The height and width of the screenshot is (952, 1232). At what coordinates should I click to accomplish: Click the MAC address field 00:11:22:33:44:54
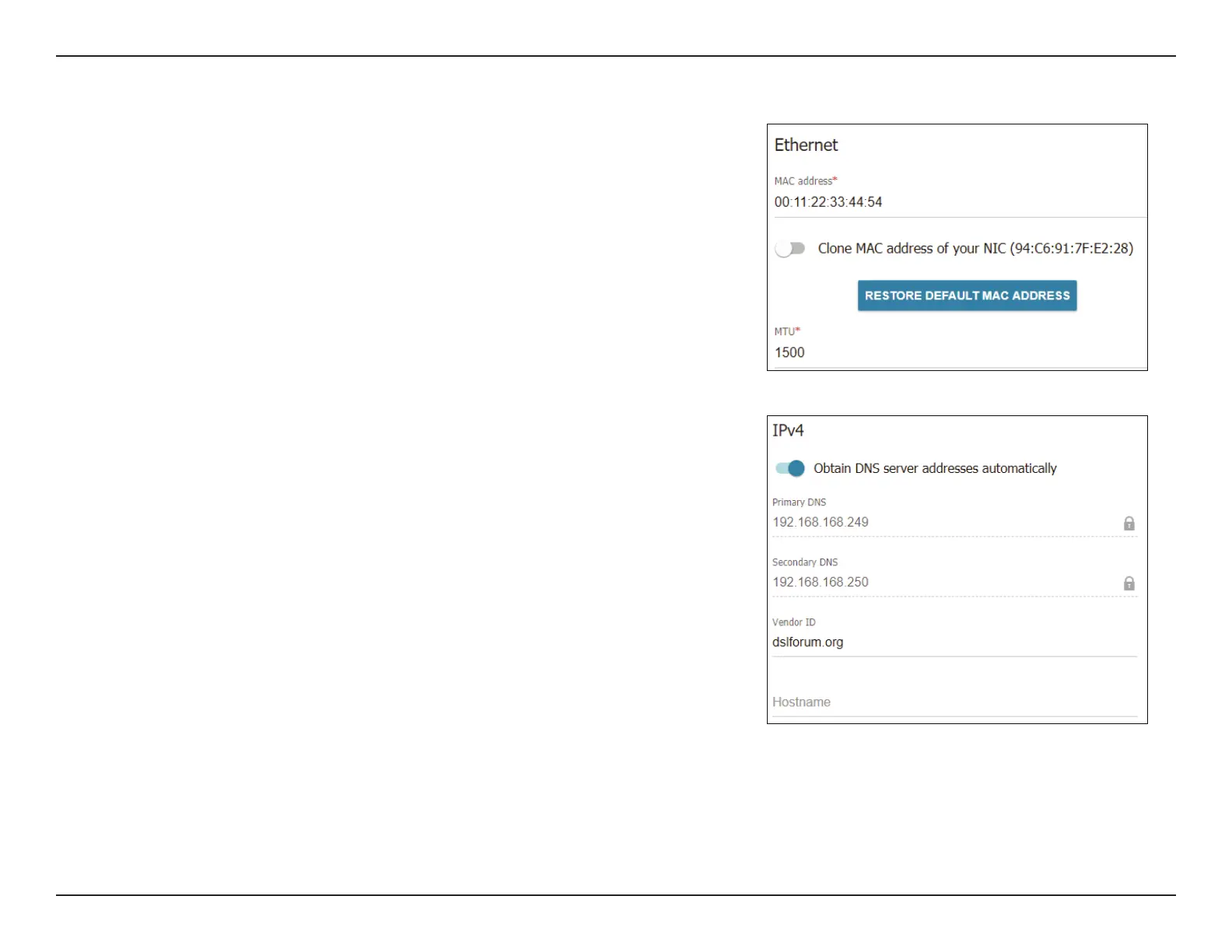coord(960,202)
